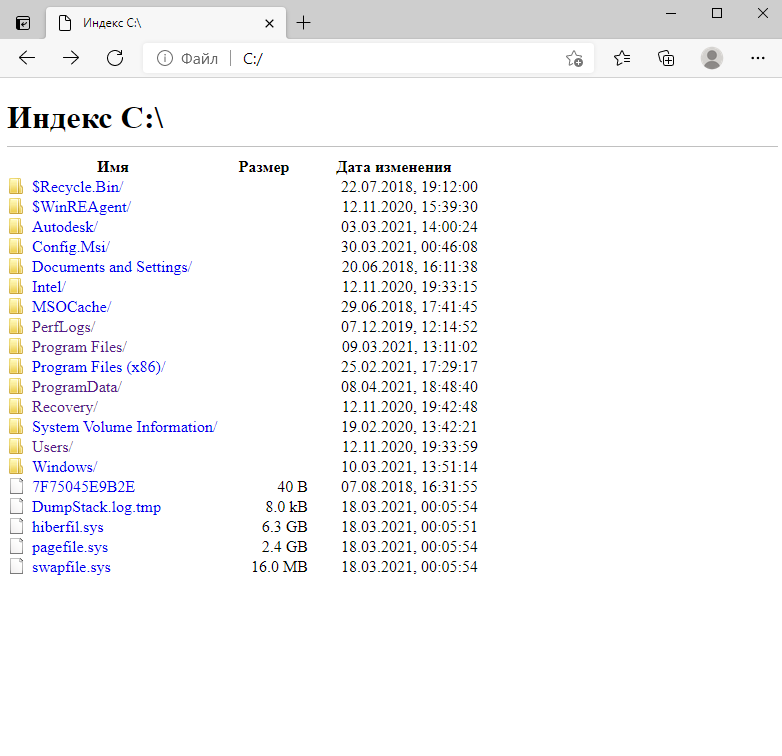Click the Forward navigation arrow
Image resolution: width=782 pixels, height=756 pixels.
[x=71, y=58]
